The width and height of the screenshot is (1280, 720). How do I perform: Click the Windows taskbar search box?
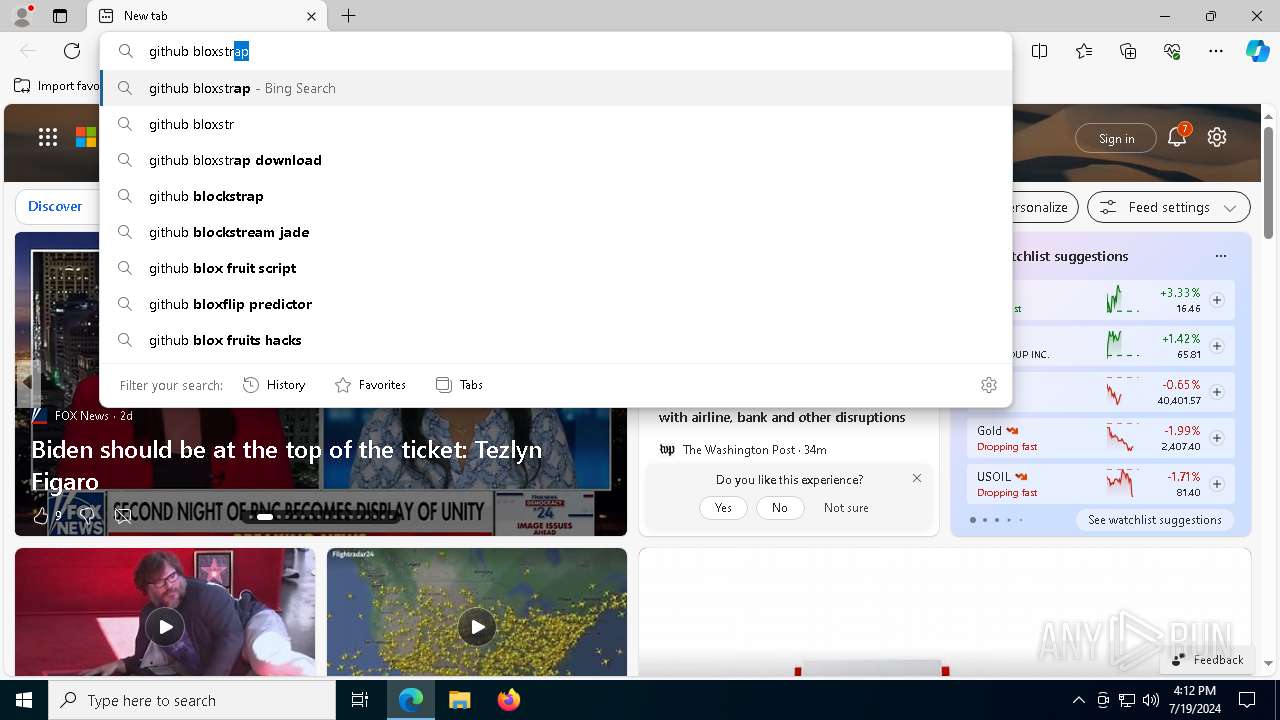coord(192,700)
